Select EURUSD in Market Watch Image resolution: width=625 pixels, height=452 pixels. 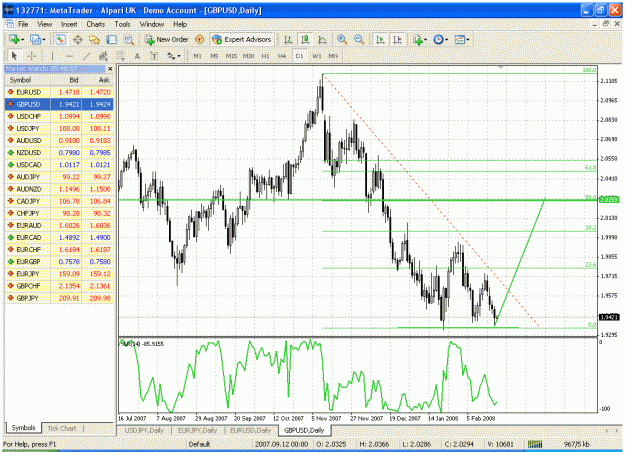pyautogui.click(x=59, y=92)
